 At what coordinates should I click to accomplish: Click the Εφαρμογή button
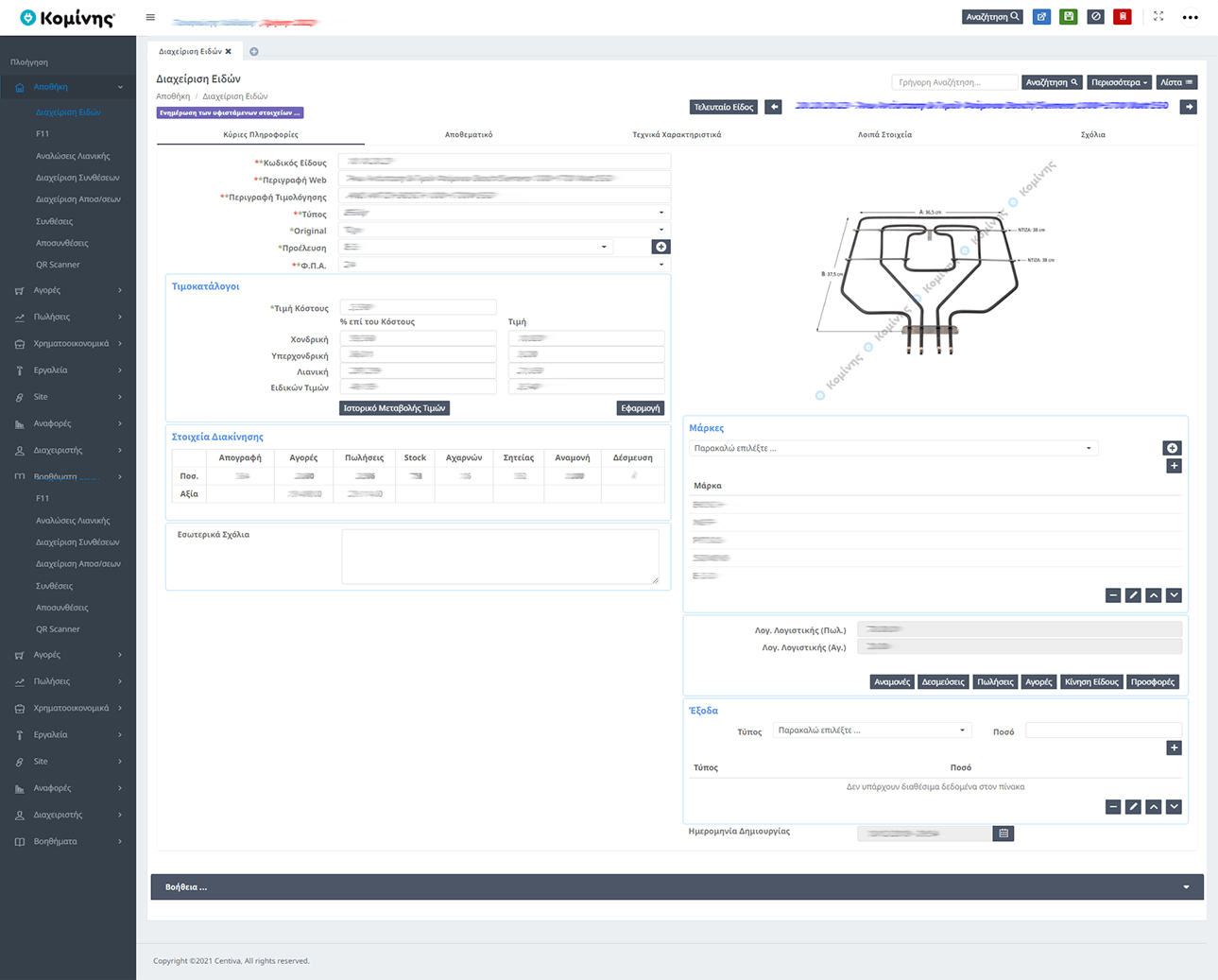click(x=641, y=408)
